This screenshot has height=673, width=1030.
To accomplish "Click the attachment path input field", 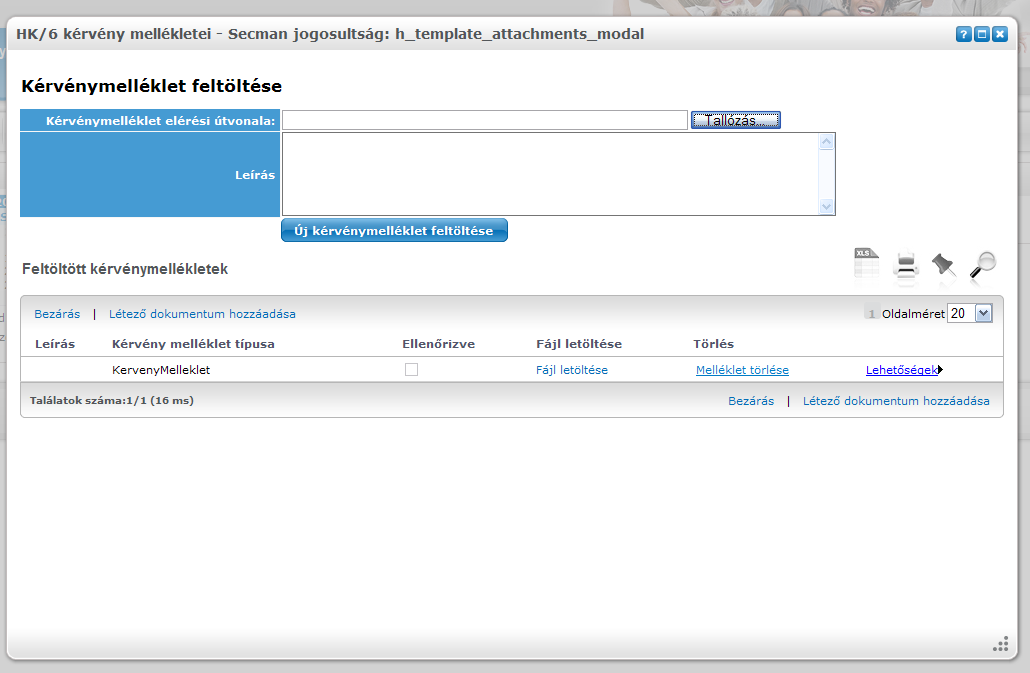I will click(485, 120).
